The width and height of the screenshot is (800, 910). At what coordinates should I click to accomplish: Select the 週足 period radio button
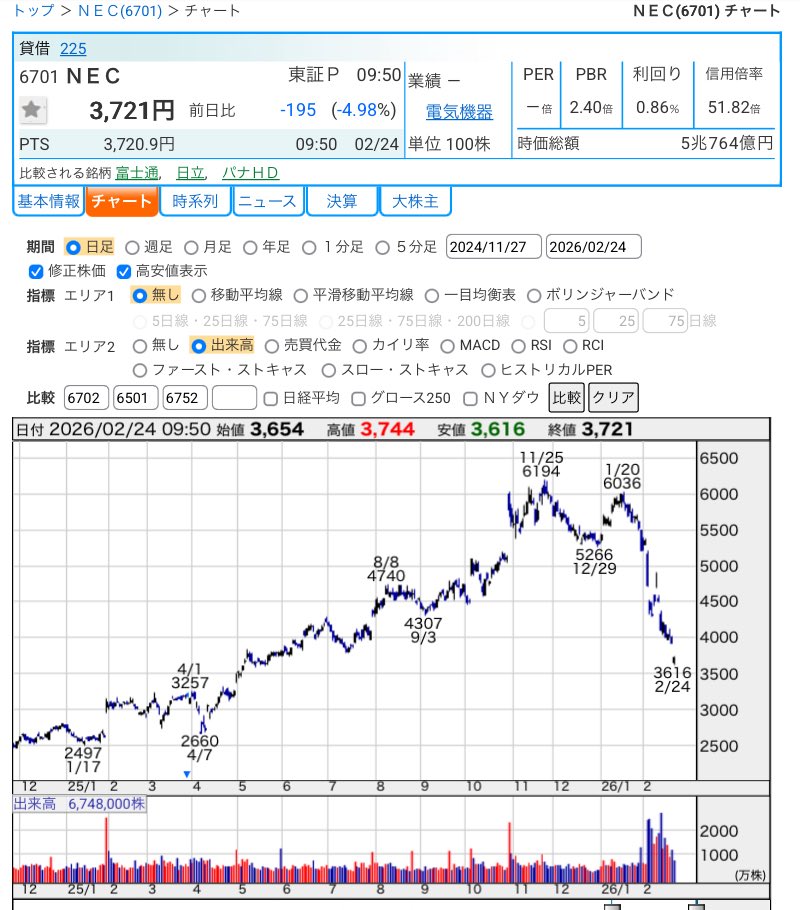tap(131, 246)
